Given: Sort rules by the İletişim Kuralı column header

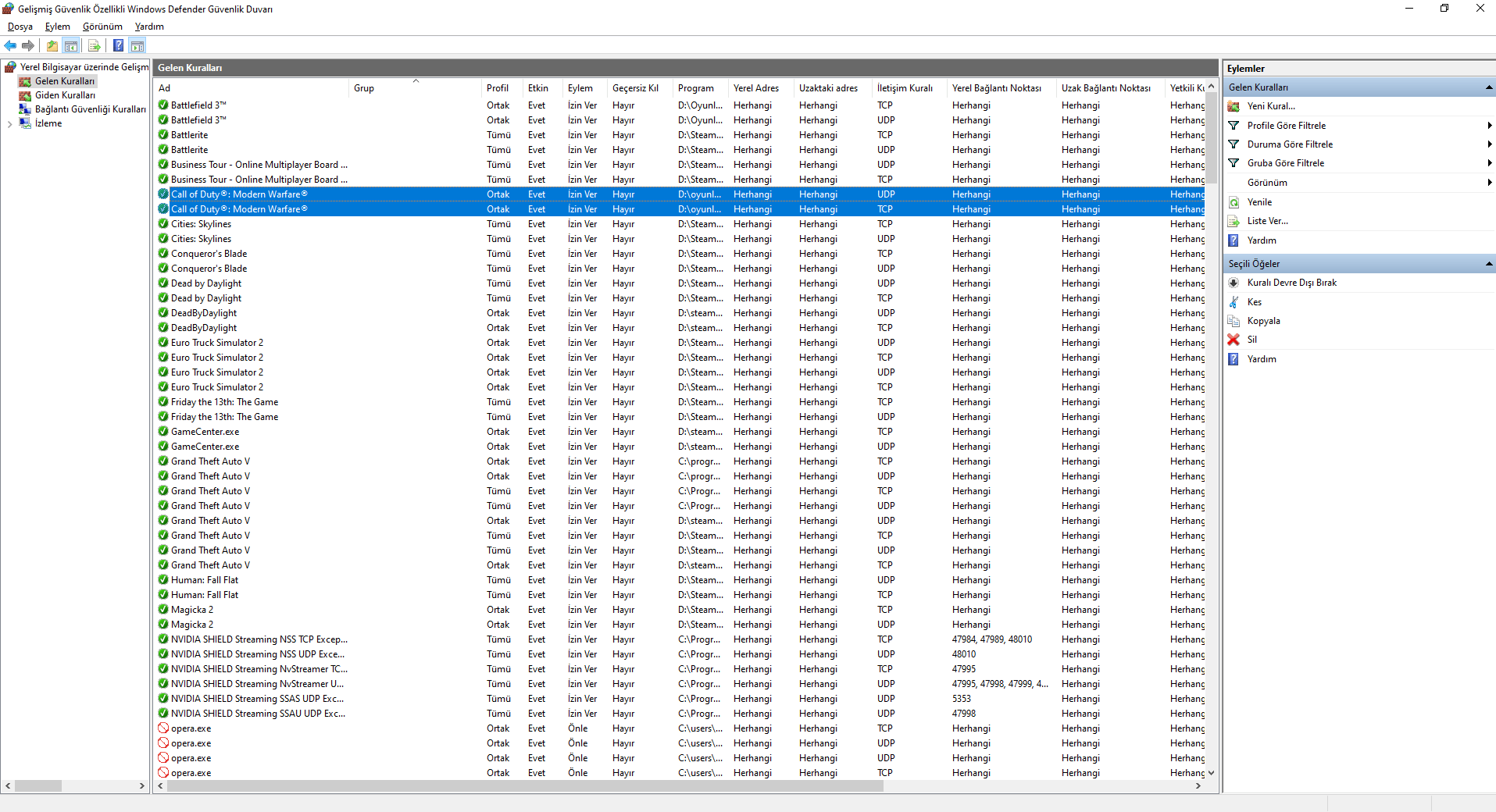Looking at the screenshot, I should point(909,88).
